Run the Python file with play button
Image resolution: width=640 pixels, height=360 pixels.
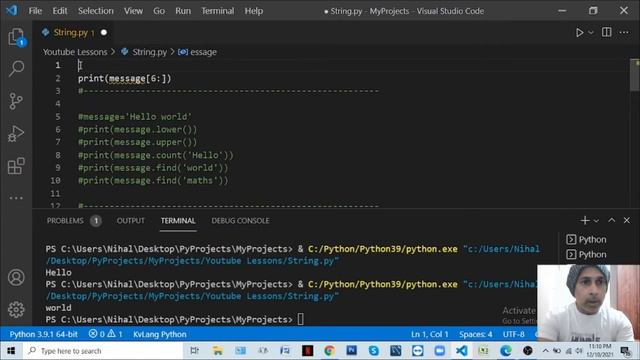tap(579, 32)
